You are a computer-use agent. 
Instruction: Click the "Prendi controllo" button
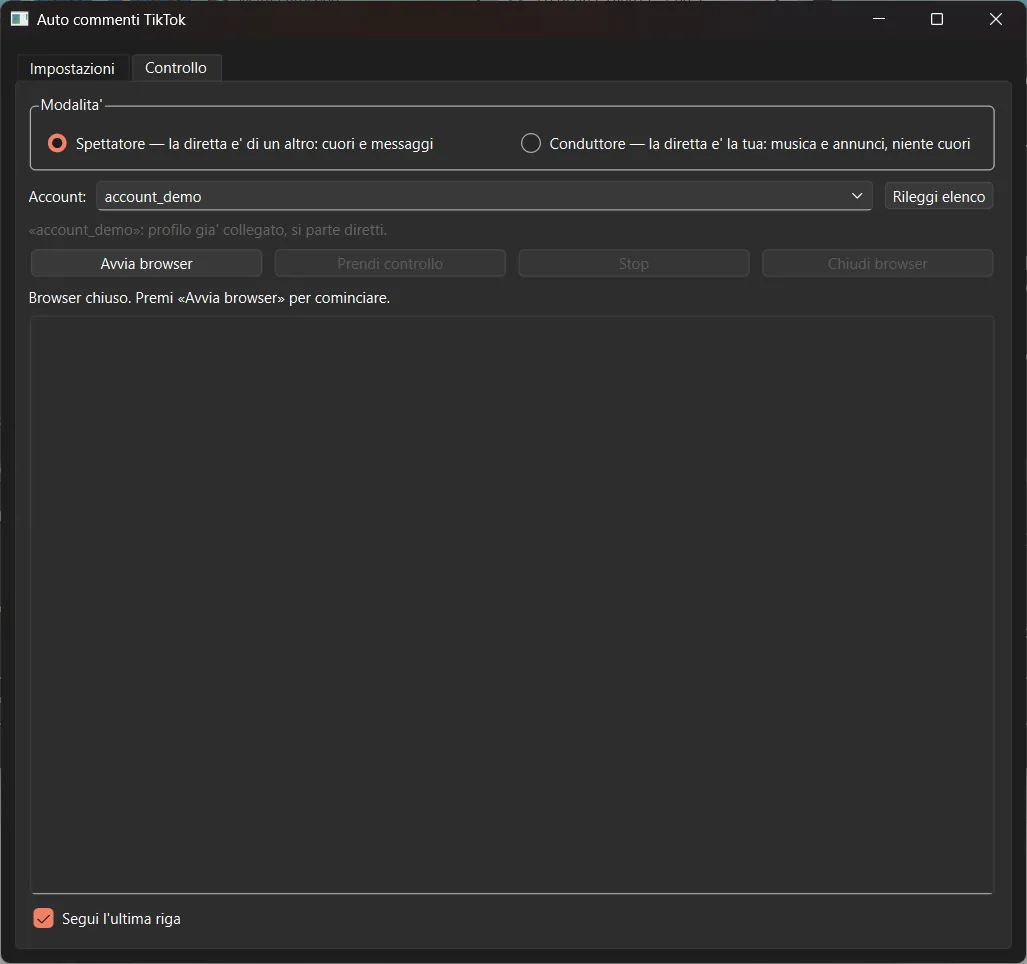tap(390, 263)
